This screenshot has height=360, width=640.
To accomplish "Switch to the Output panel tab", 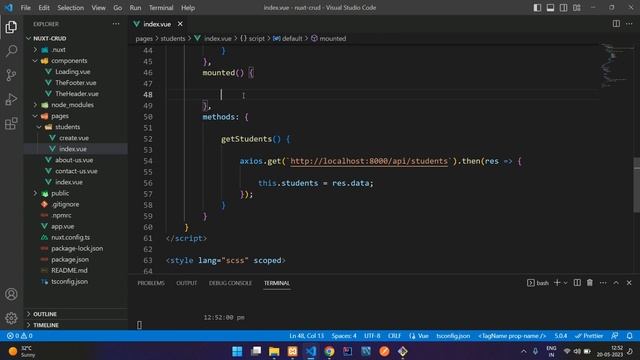I will pos(187,283).
